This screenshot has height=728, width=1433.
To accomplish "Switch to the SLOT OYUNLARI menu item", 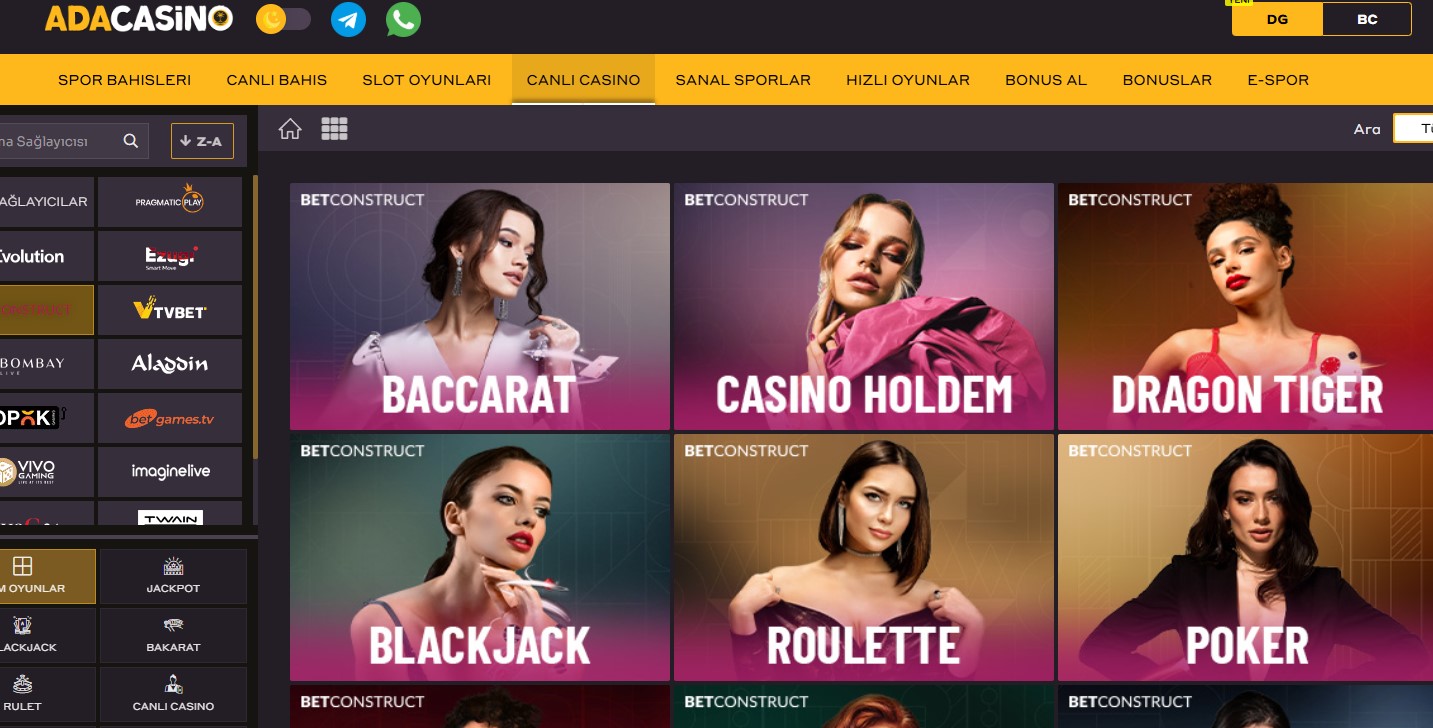I will click(x=426, y=80).
